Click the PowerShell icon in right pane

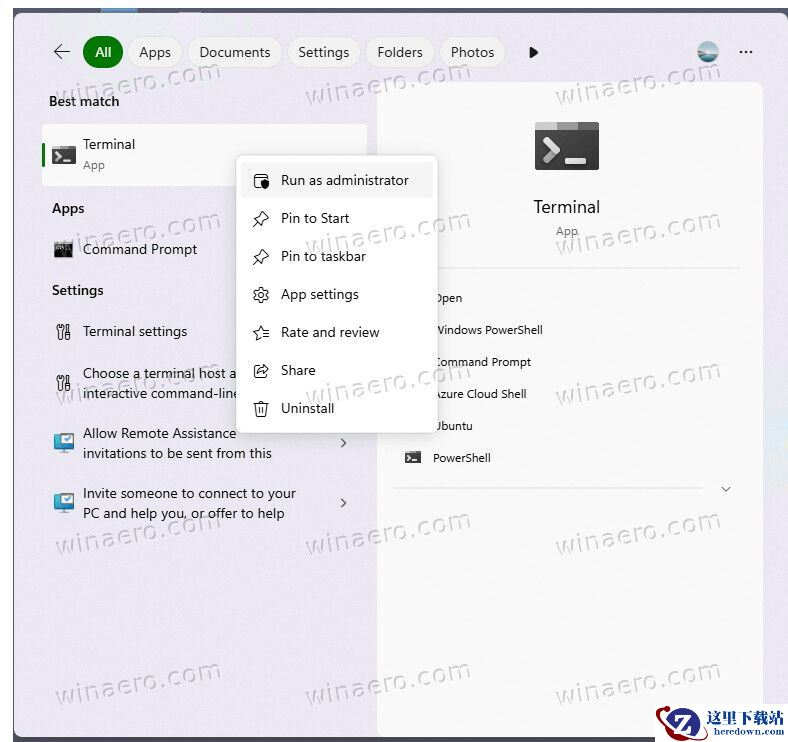point(413,458)
